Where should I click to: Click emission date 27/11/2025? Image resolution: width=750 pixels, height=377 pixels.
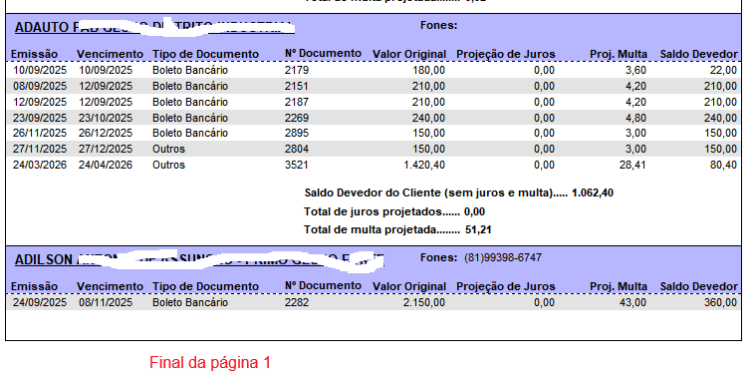[x=40, y=149]
